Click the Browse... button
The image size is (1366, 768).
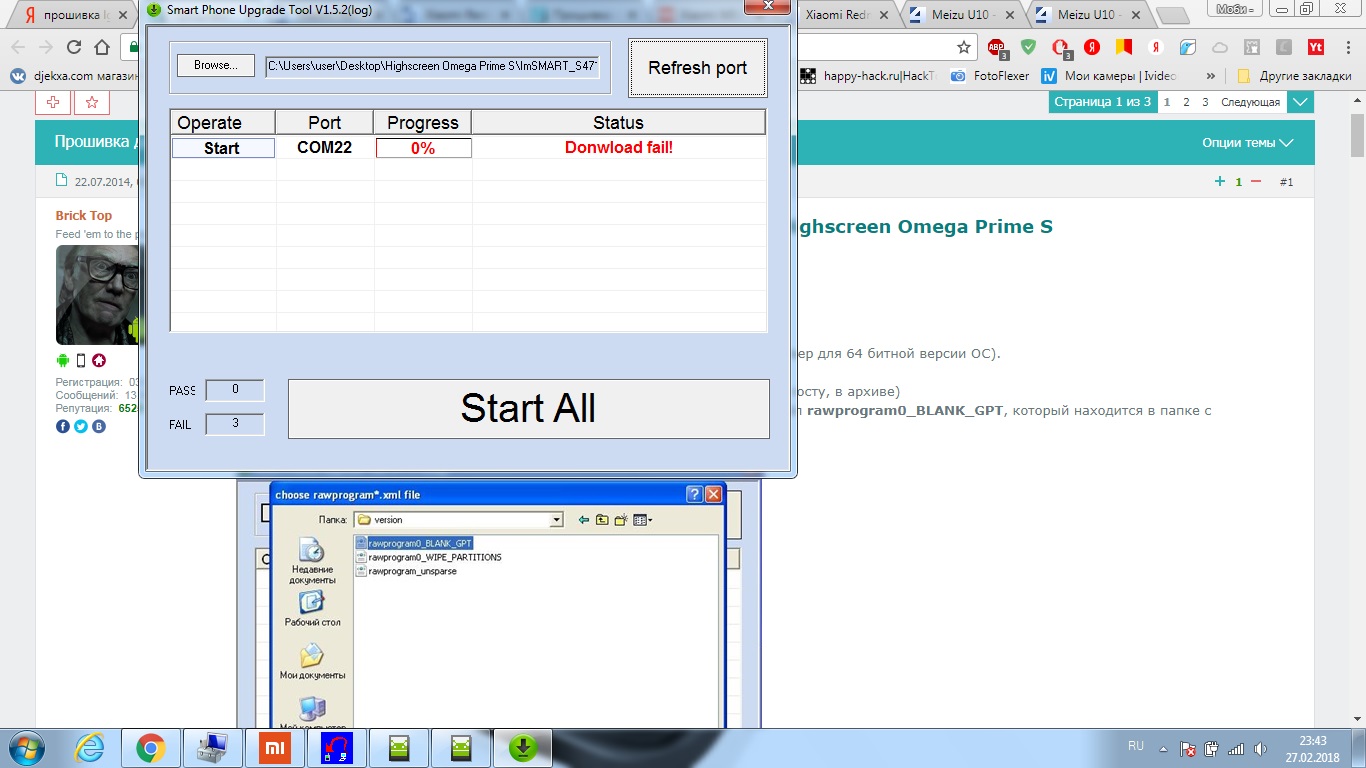216,65
